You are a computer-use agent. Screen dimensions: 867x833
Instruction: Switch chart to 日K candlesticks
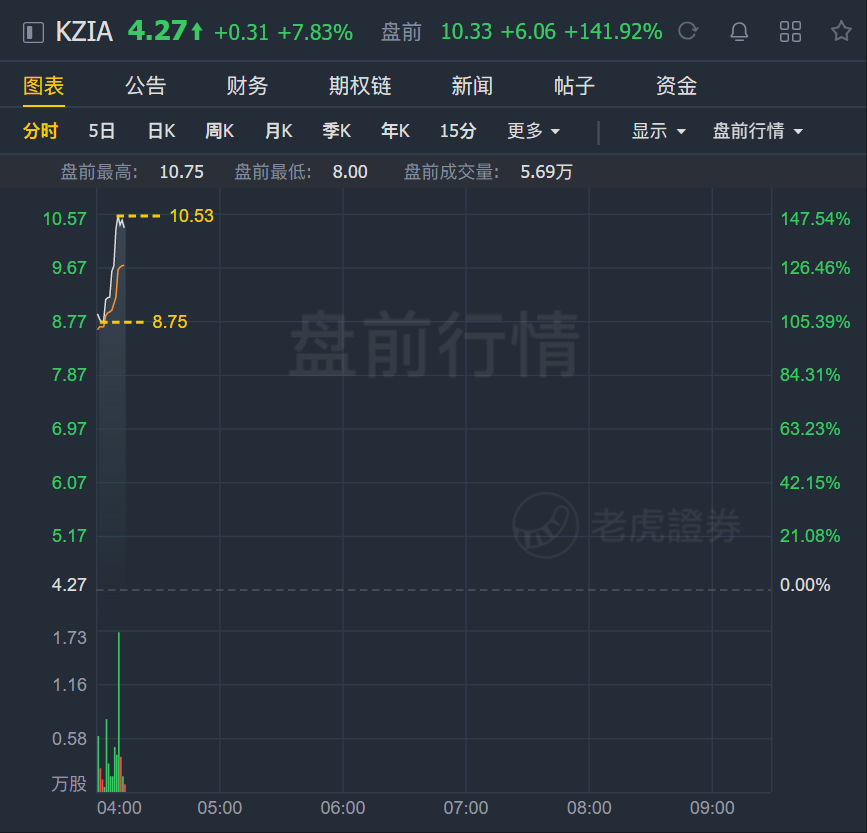161,131
